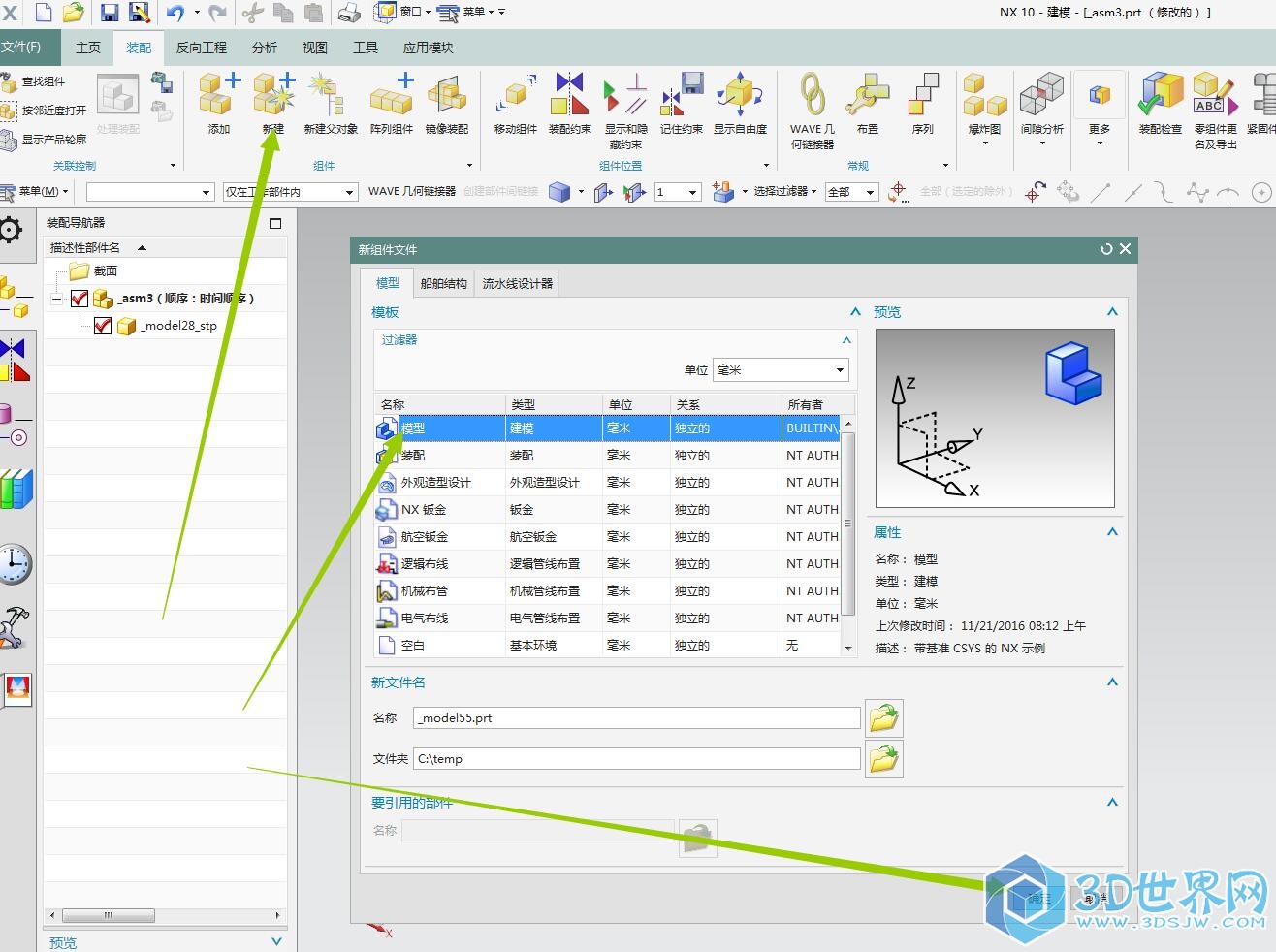Open the History clock sidebar icon

pyautogui.click(x=15, y=563)
